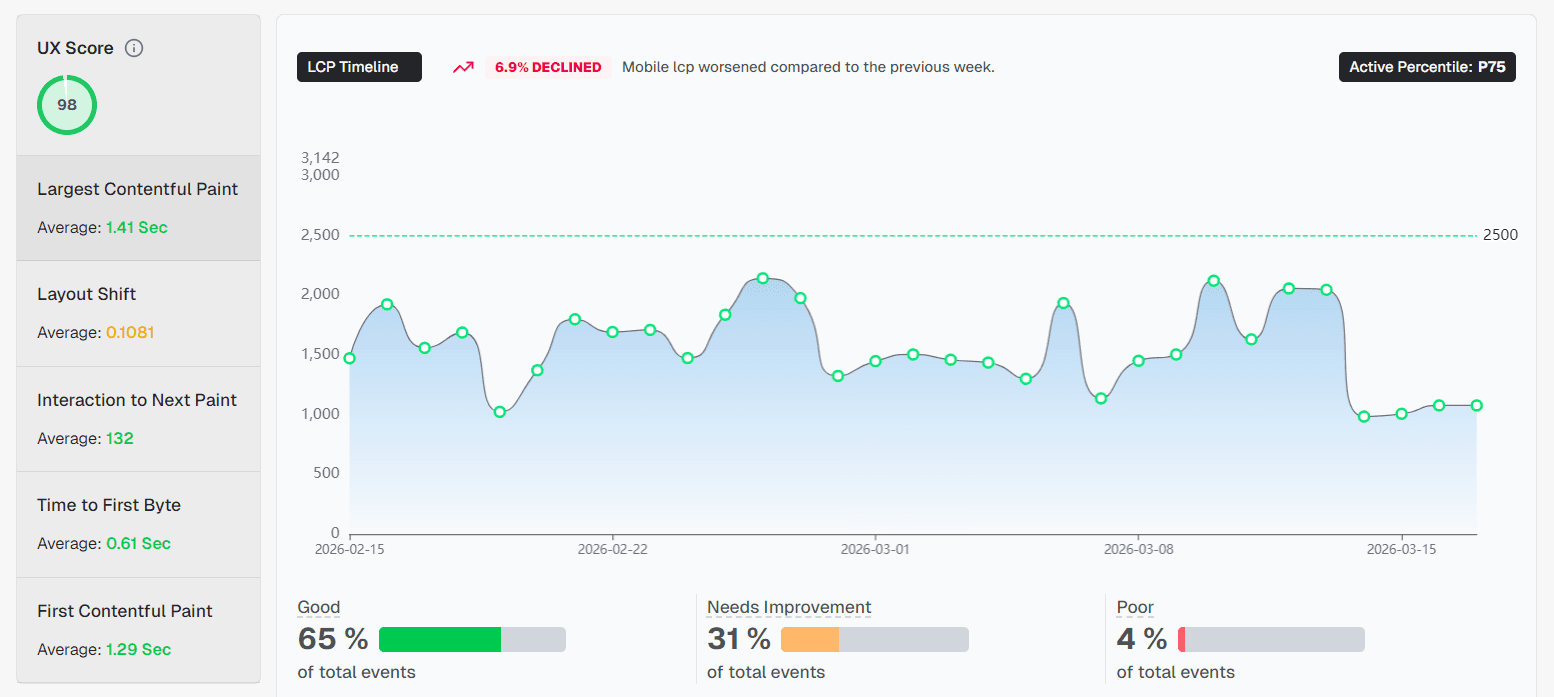
Task: Click the 6.9% DECLINED label
Action: [548, 67]
